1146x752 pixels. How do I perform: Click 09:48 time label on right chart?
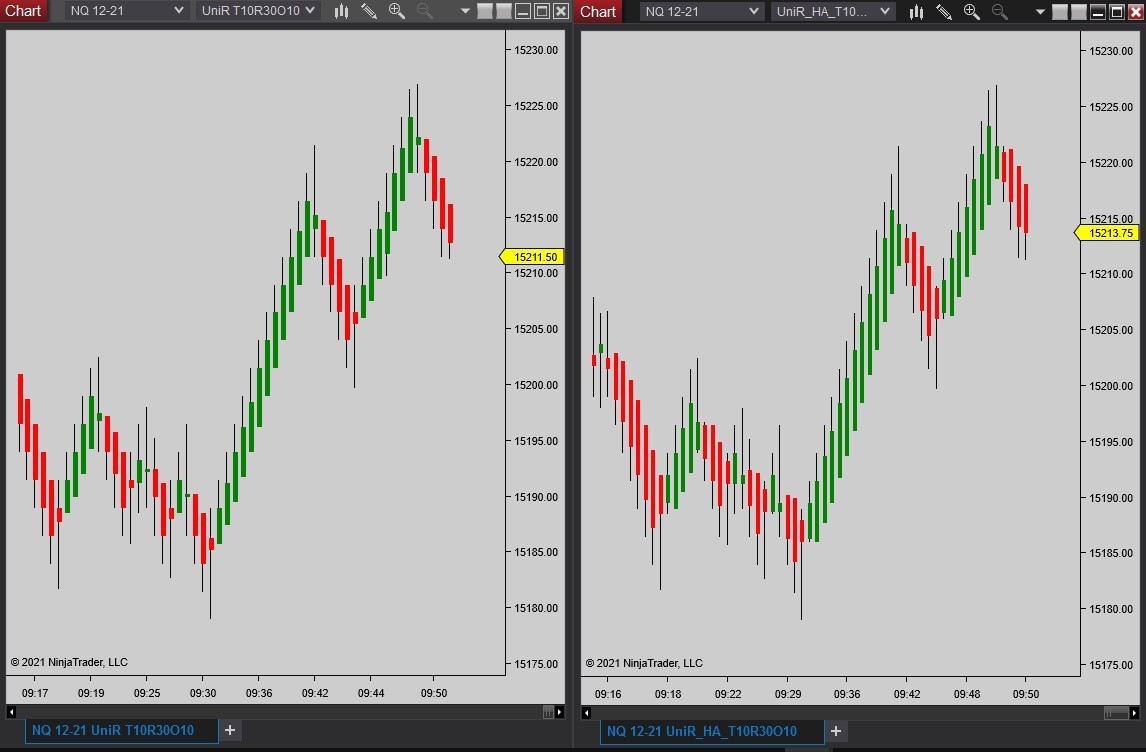coord(967,694)
